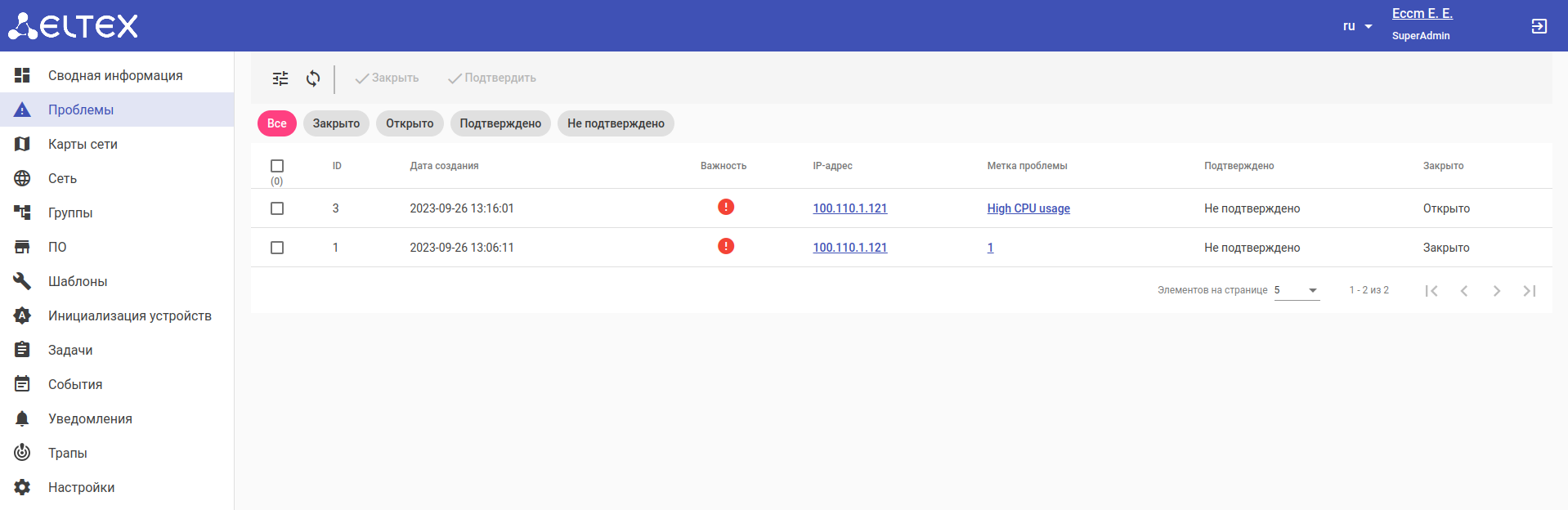Screen dimensions: 1568x510
Task: Open the Инициализация устройств section
Action: [x=129, y=315]
